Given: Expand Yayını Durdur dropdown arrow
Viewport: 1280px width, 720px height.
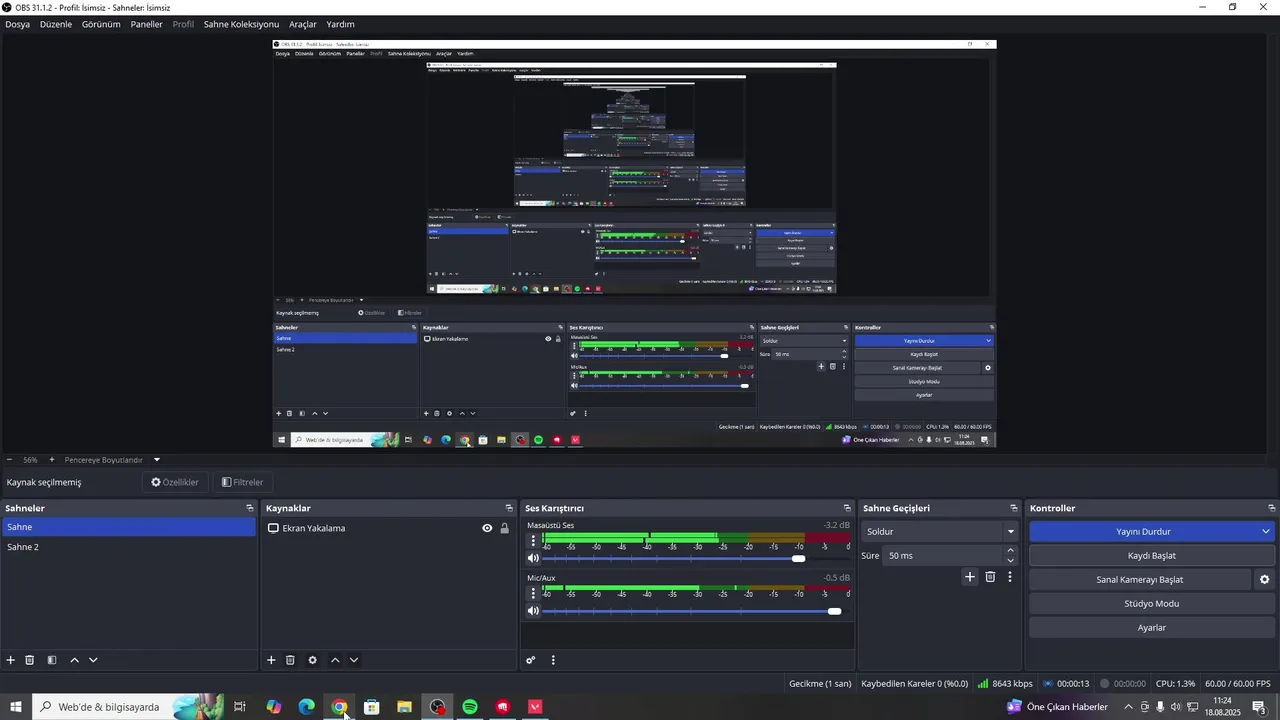Looking at the screenshot, I should 1265,531.
